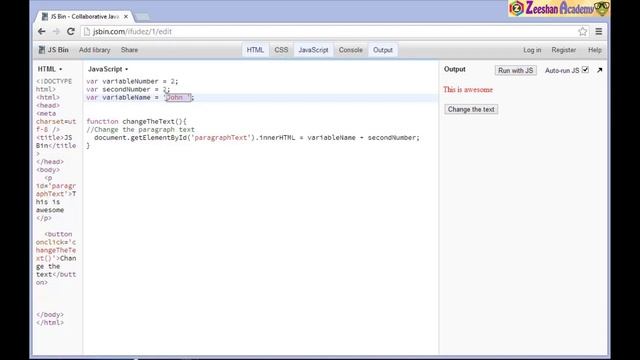Click the 'This is awesome' output paragraph
The image size is (640, 360).
pos(468,90)
